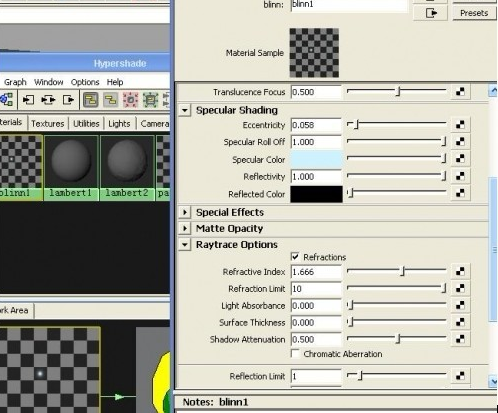The image size is (498, 413).
Task: Click the Refractive Index map checker icon
Action: pyautogui.click(x=460, y=271)
